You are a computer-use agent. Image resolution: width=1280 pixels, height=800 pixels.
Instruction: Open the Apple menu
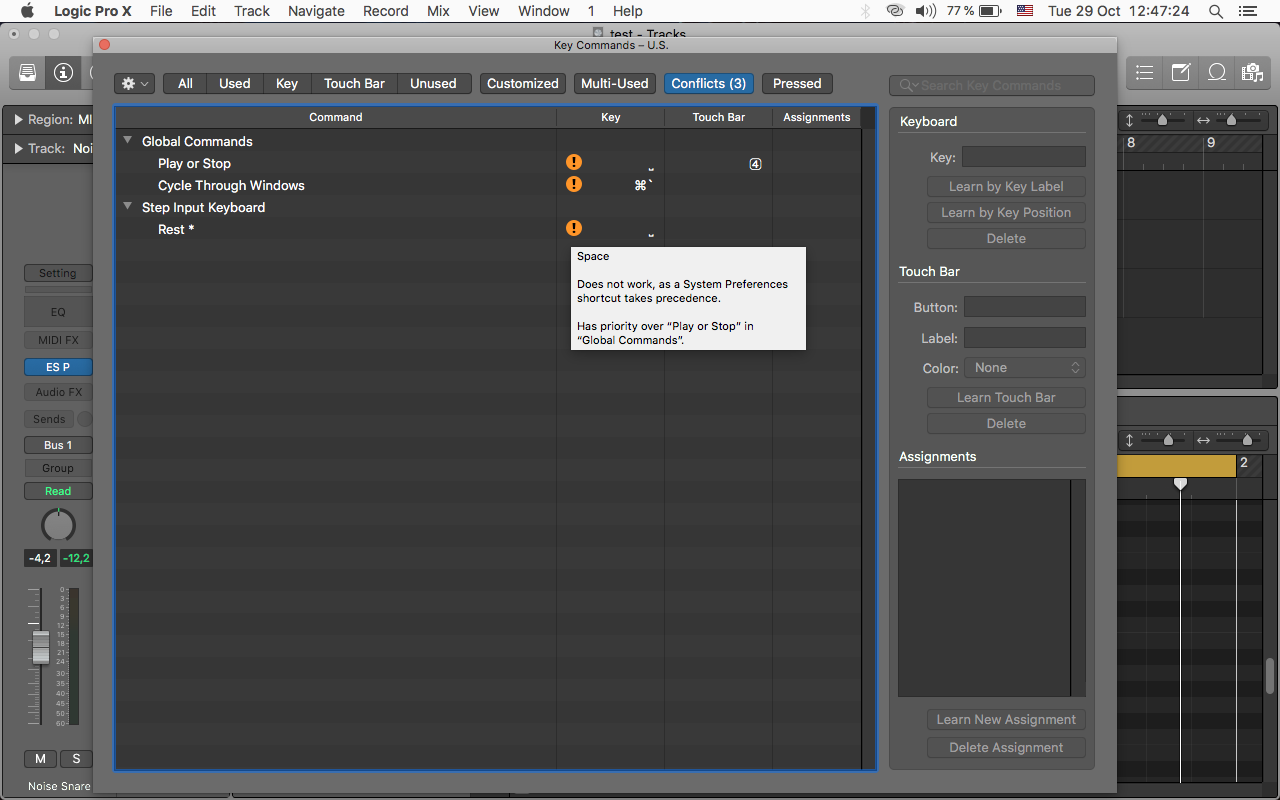coord(27,11)
